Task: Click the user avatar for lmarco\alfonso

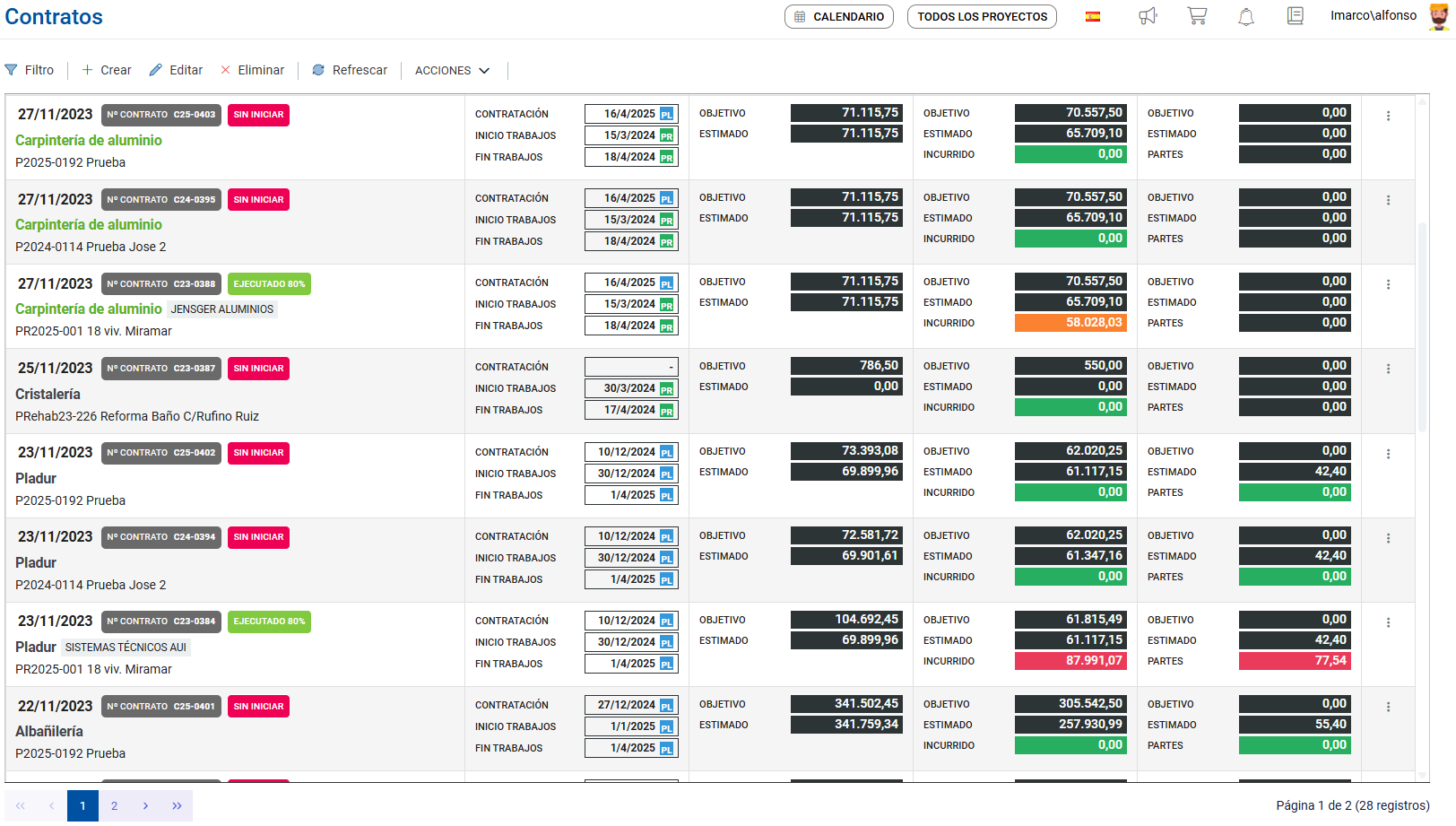Action: click(x=1438, y=16)
